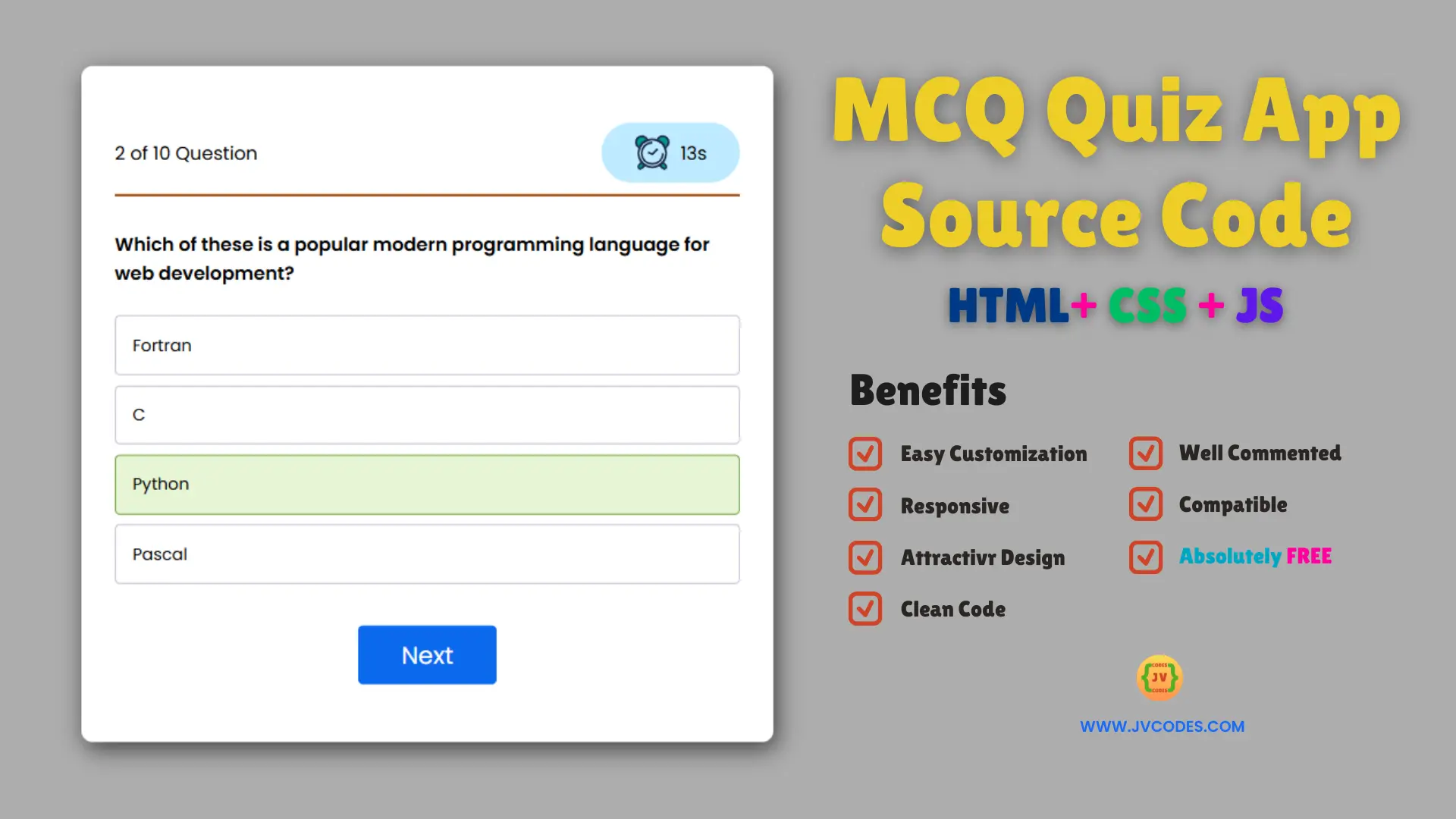Select the Pascal answer option

(427, 553)
